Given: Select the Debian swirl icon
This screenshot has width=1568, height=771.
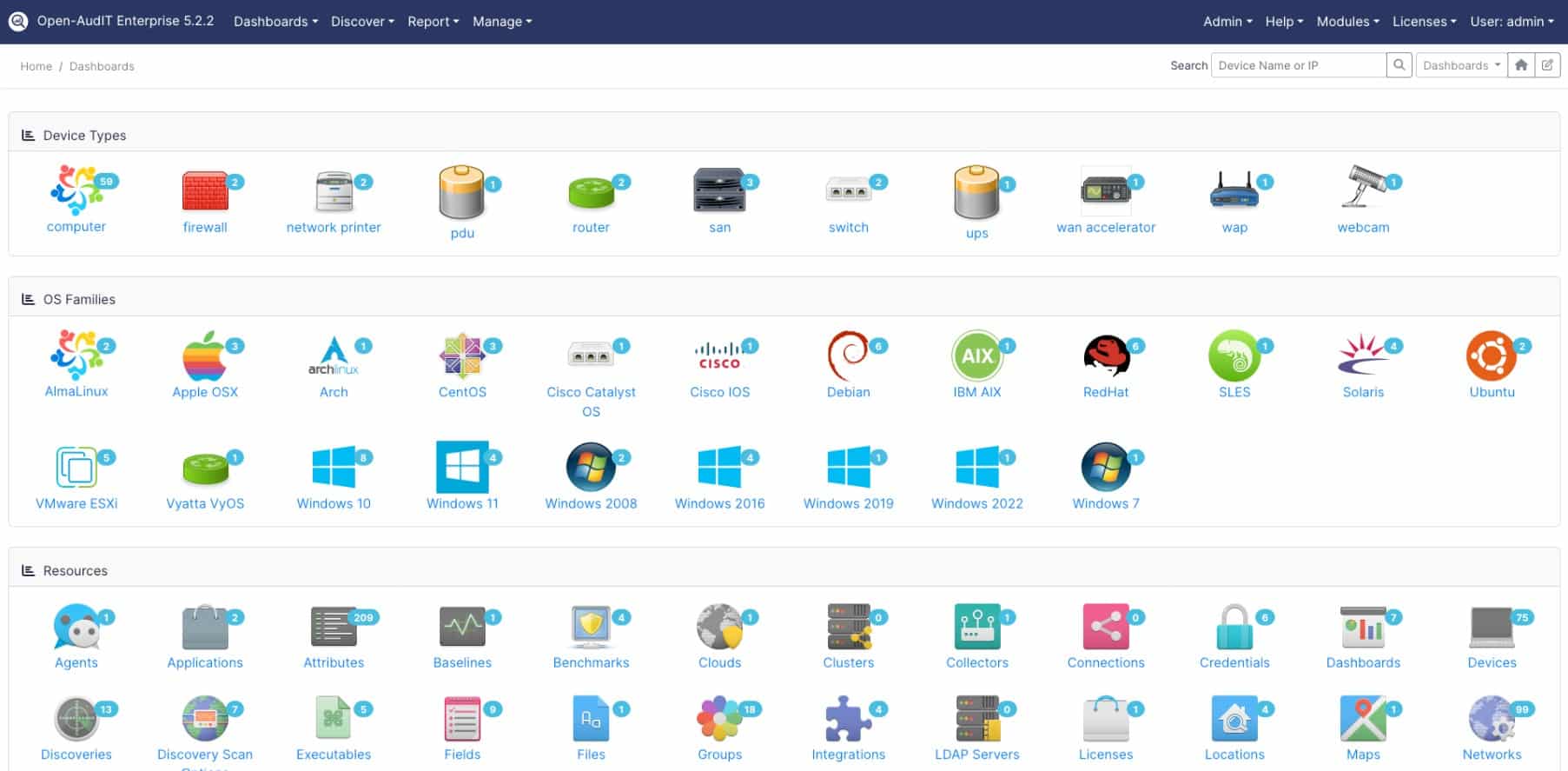Looking at the screenshot, I should pos(848,356).
